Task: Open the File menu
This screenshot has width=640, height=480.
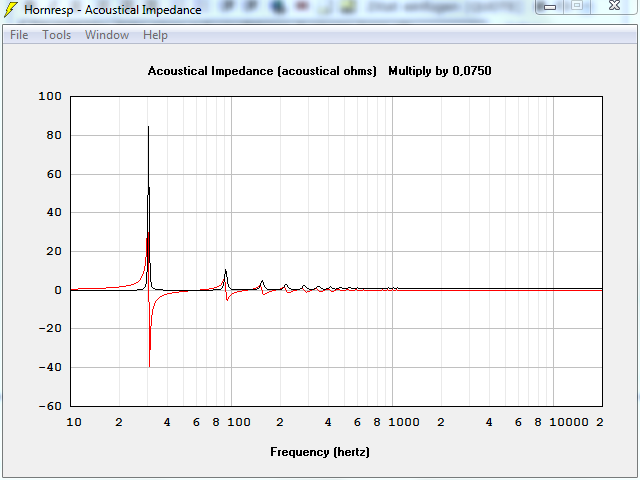Action: tap(19, 35)
